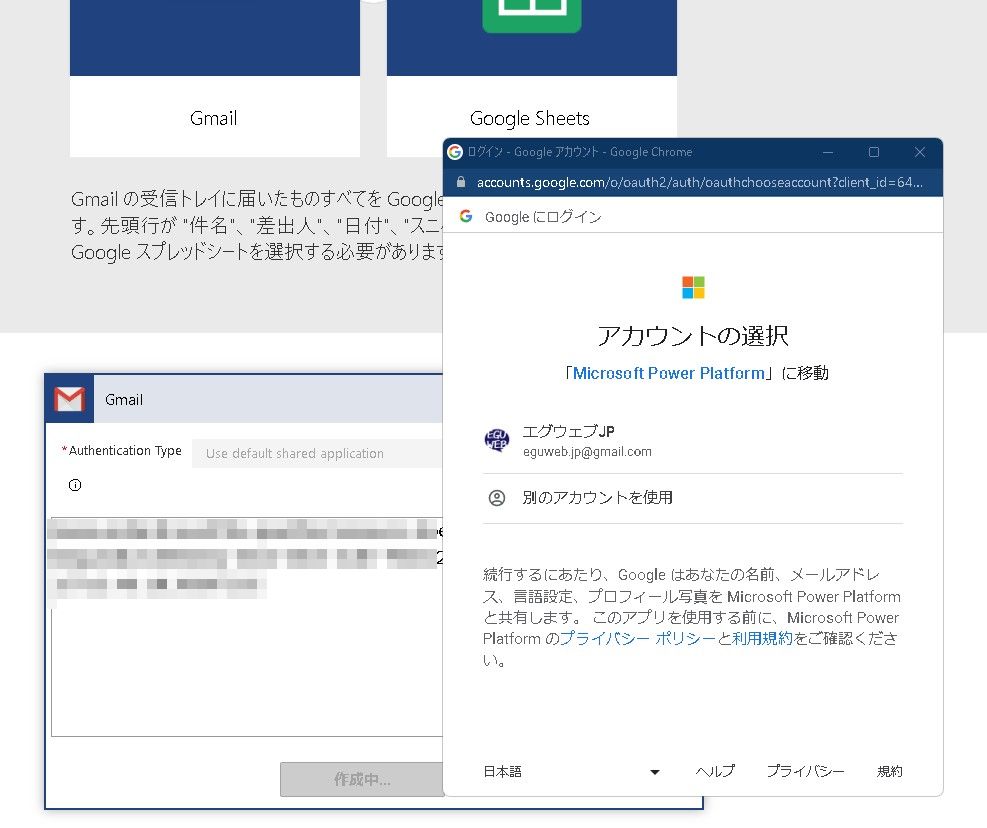Click the Gmail envelope icon on the connection card
987x828 pixels.
pyautogui.click(x=68, y=398)
